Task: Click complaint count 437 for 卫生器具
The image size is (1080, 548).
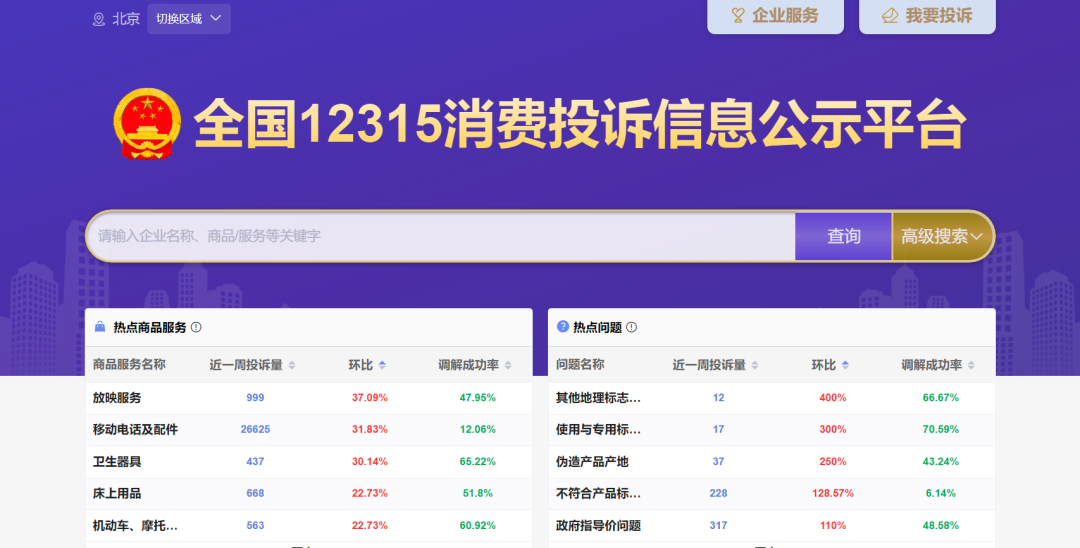Action: pos(255,462)
